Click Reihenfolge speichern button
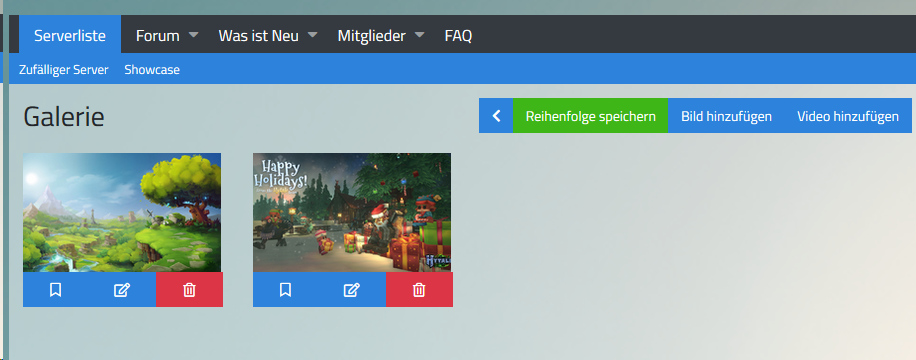The width and height of the screenshot is (916, 360). click(591, 116)
